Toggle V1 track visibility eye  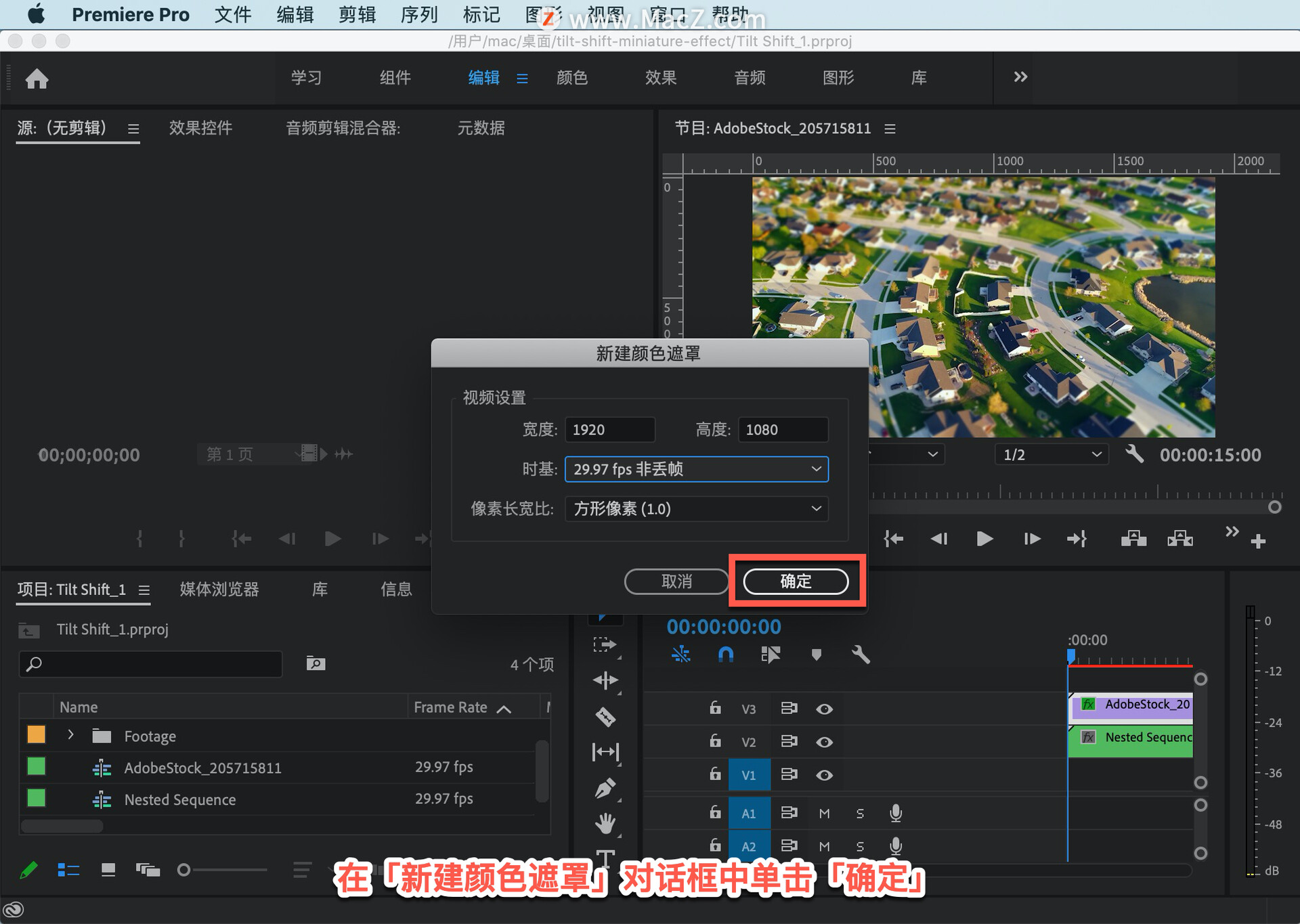[x=824, y=775]
